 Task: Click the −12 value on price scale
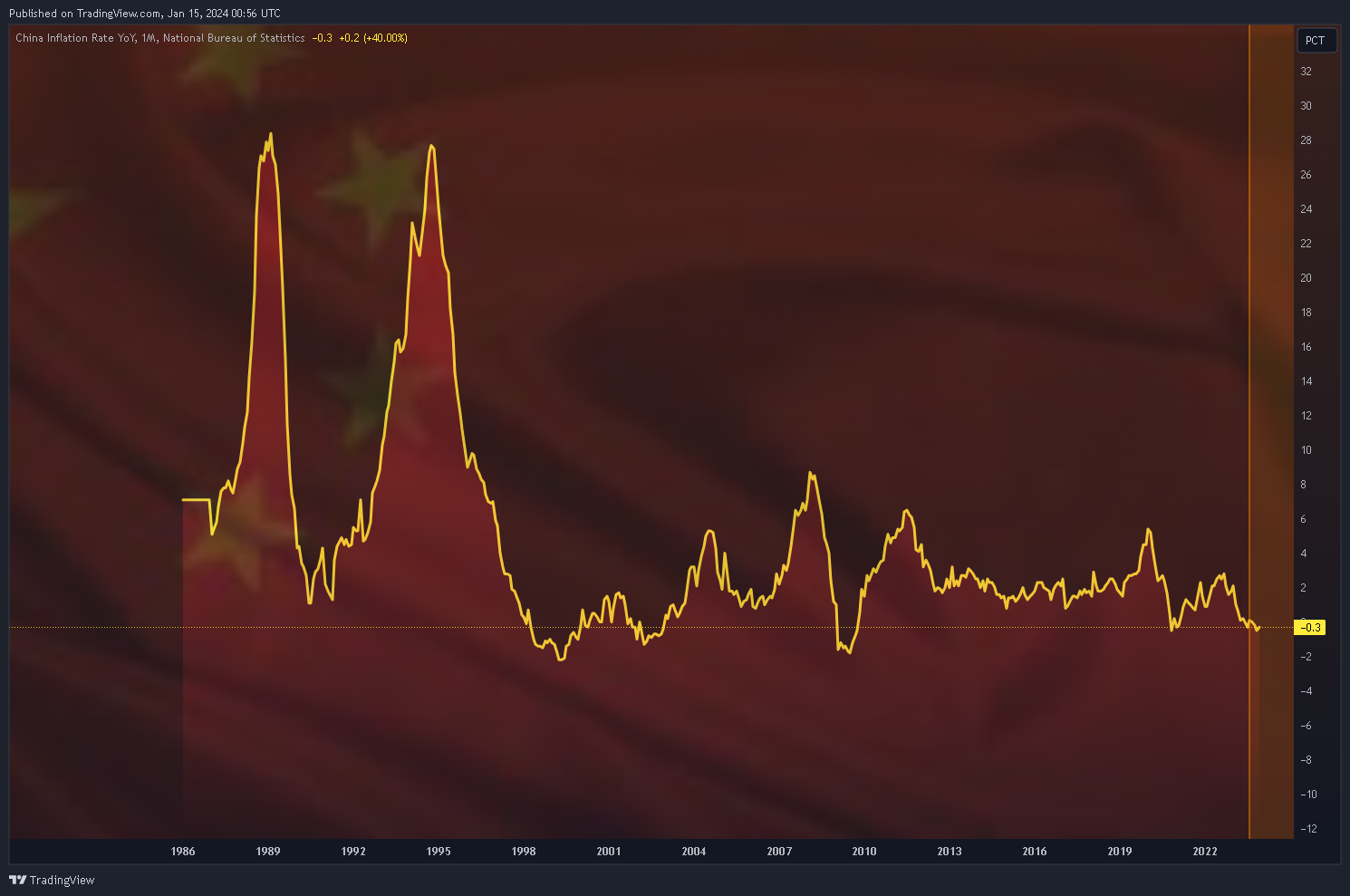[1308, 829]
